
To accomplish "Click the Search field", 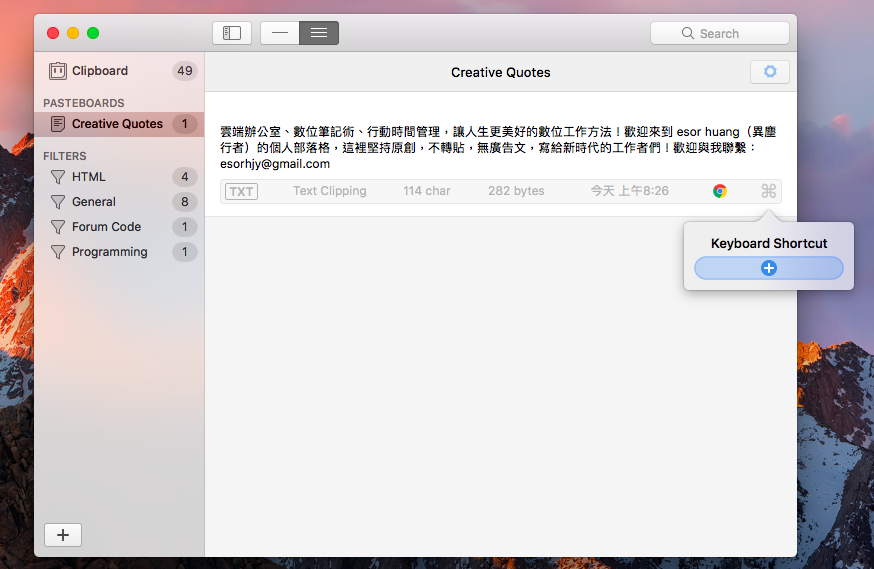I will (720, 33).
